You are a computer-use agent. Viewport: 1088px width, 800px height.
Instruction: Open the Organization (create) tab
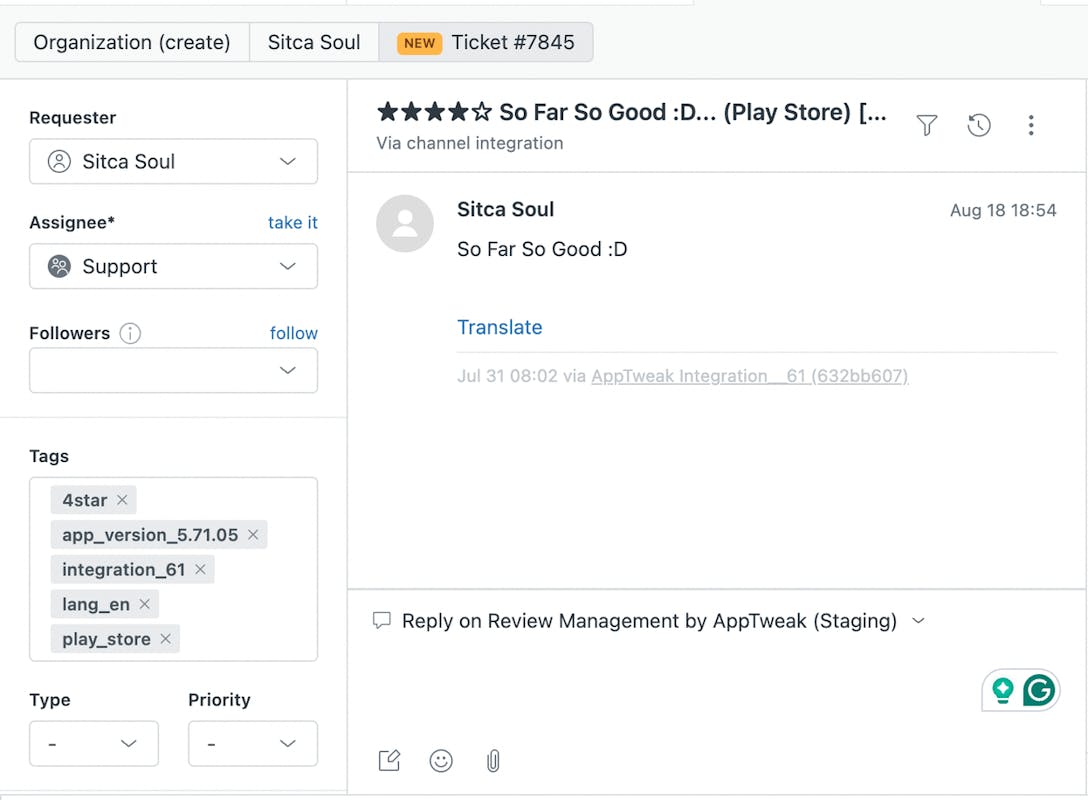[x=132, y=43]
